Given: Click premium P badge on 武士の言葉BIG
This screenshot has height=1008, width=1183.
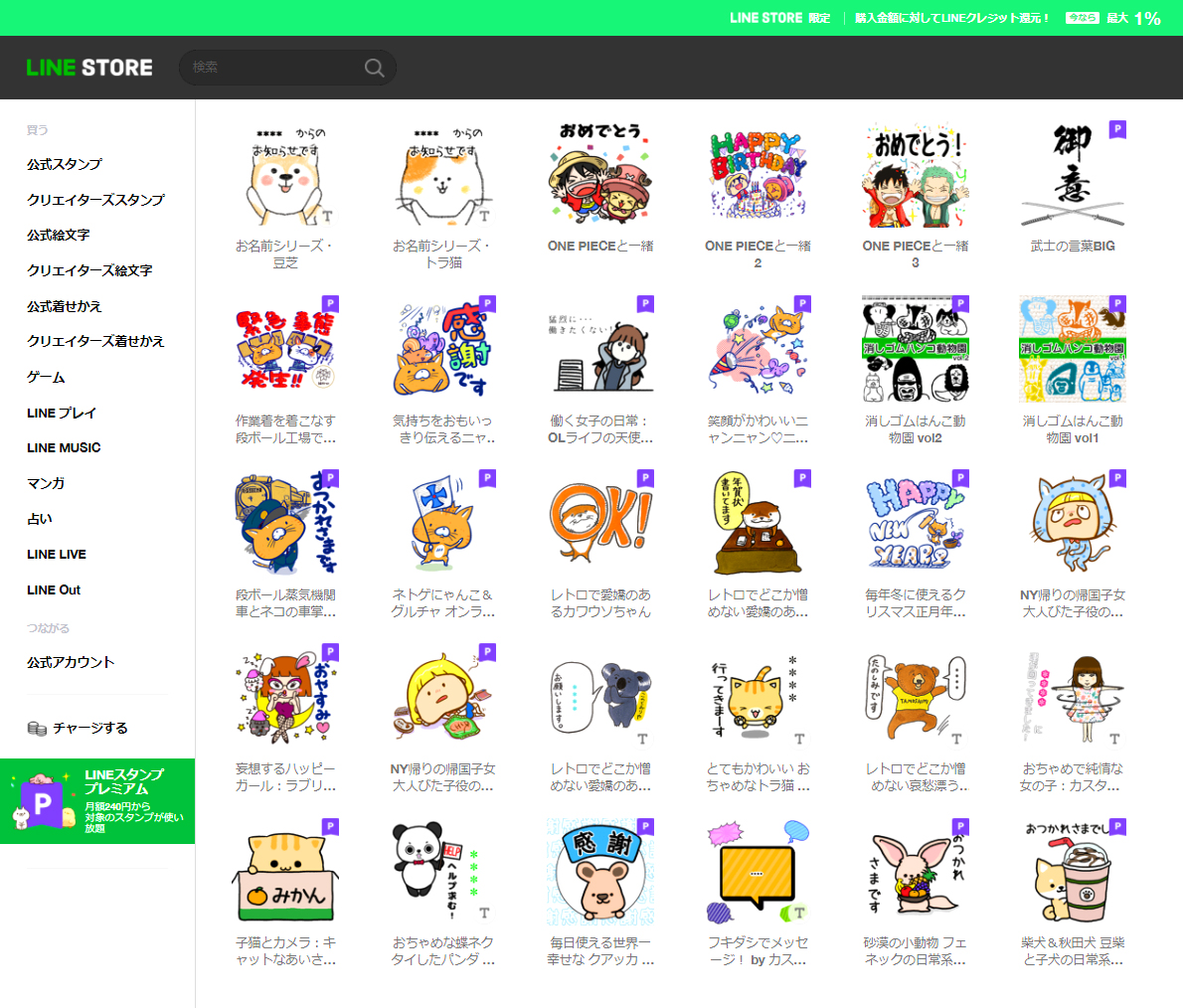Looking at the screenshot, I should pyautogui.click(x=1117, y=129).
